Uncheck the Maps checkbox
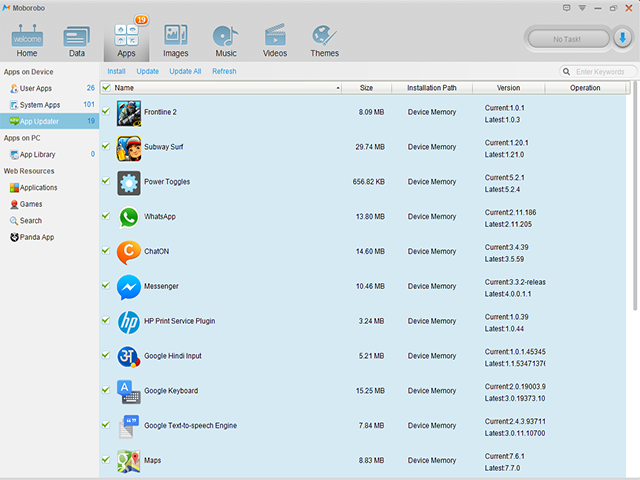Image resolution: width=640 pixels, height=480 pixels. pyautogui.click(x=106, y=459)
